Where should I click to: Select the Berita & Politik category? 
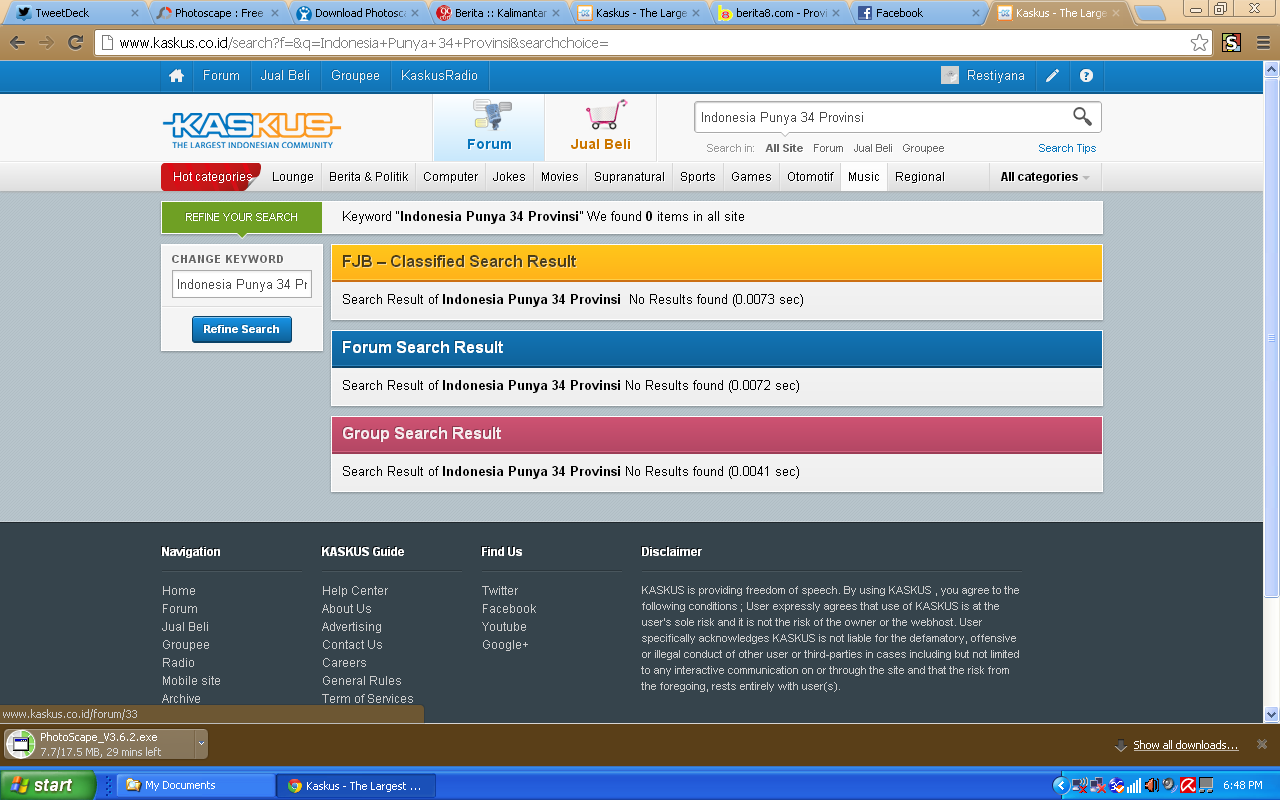(369, 177)
